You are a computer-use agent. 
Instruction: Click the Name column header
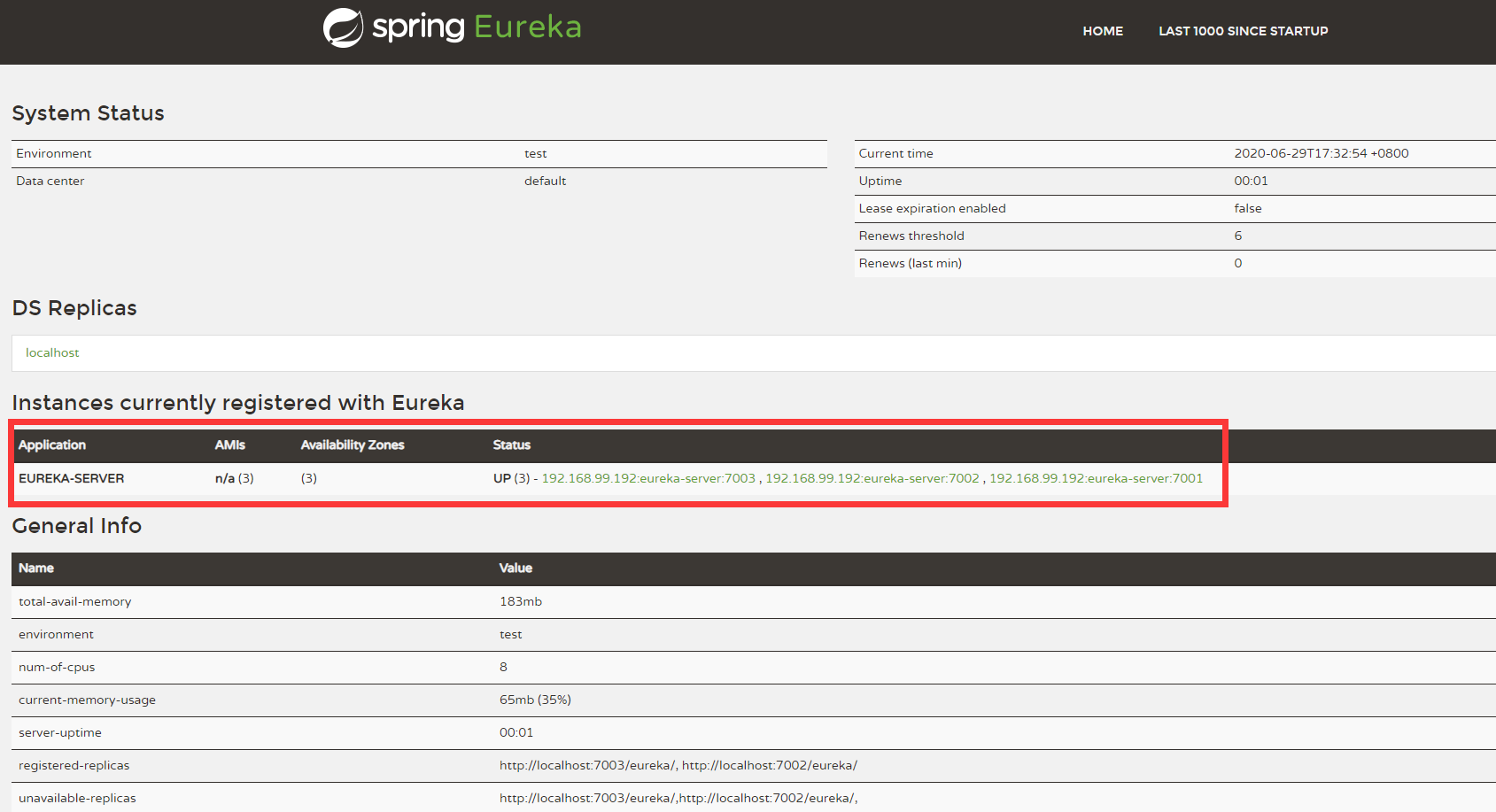point(36,568)
